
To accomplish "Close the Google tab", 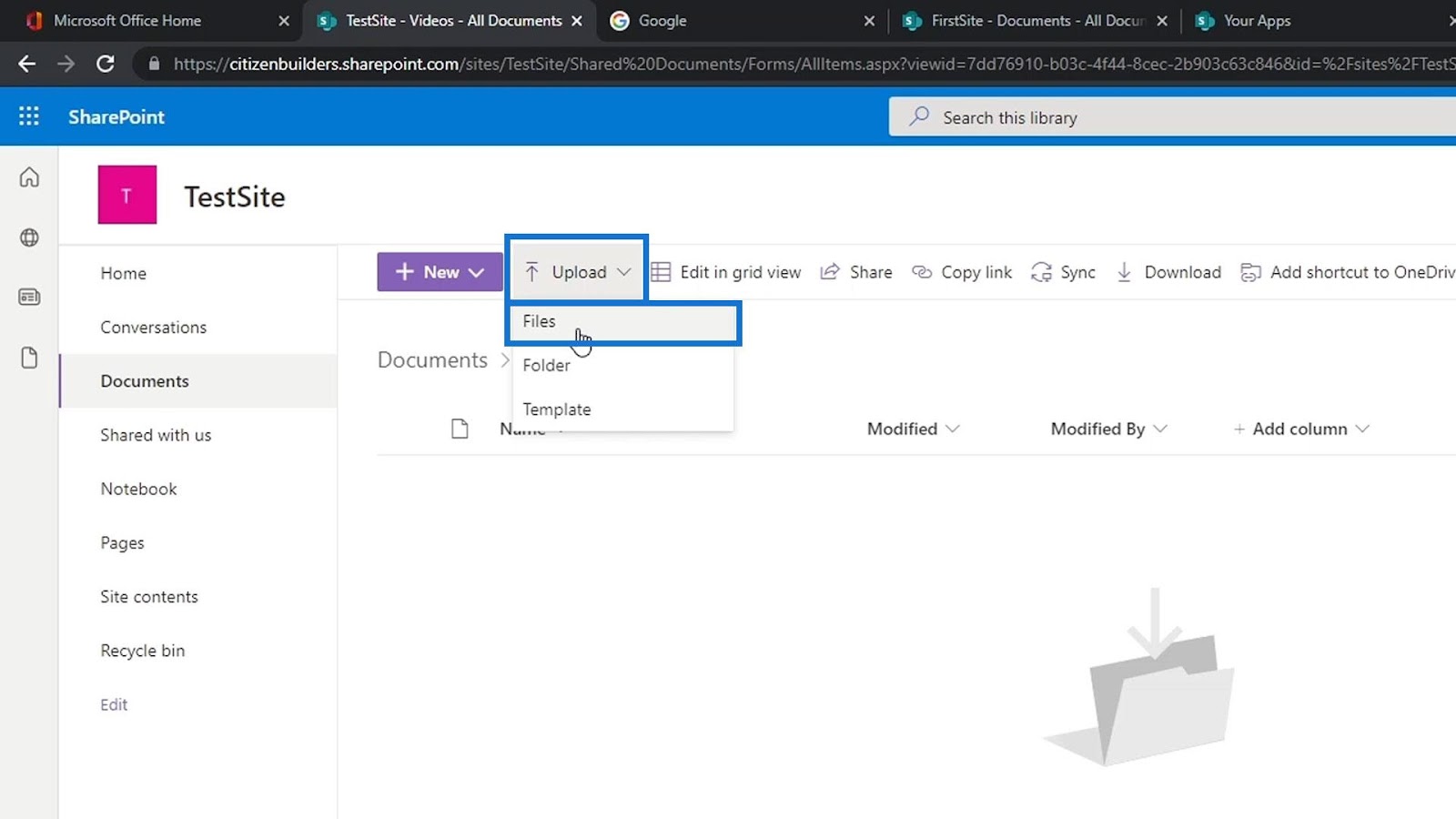I will click(869, 21).
